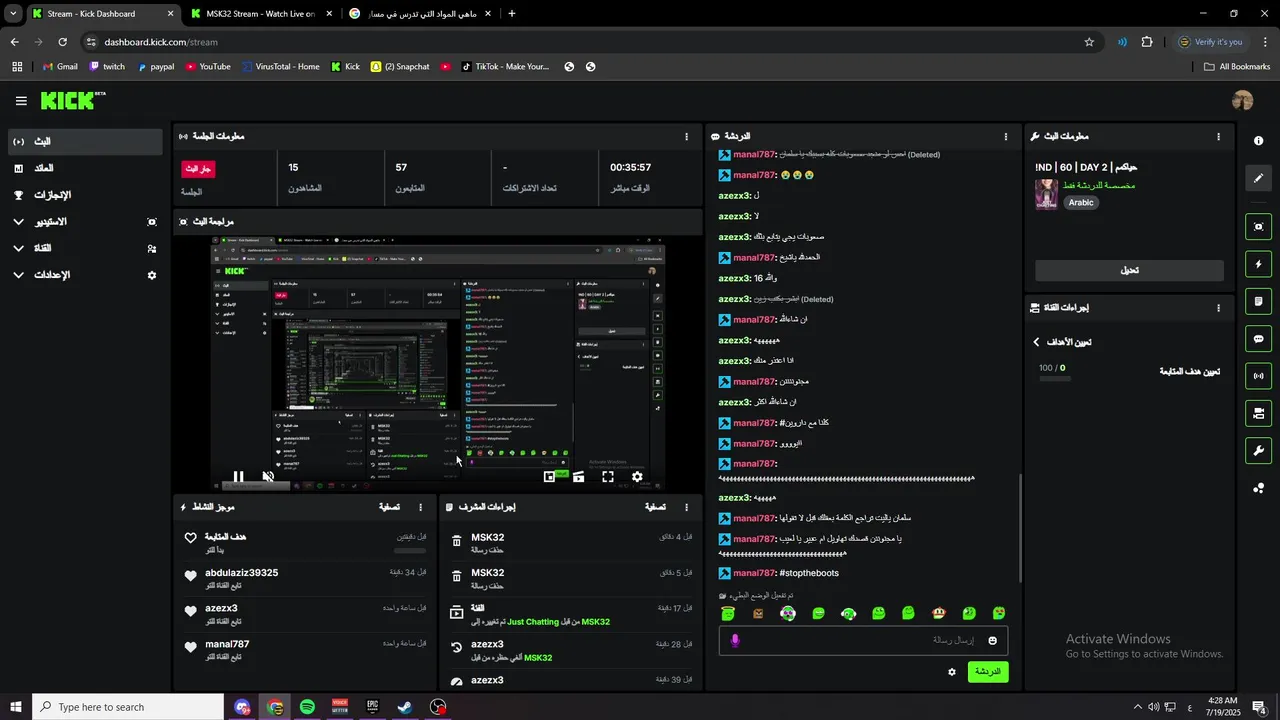The width and height of the screenshot is (1280, 720).
Task: Click the purple microphone icon in message box
Action: [735, 640]
